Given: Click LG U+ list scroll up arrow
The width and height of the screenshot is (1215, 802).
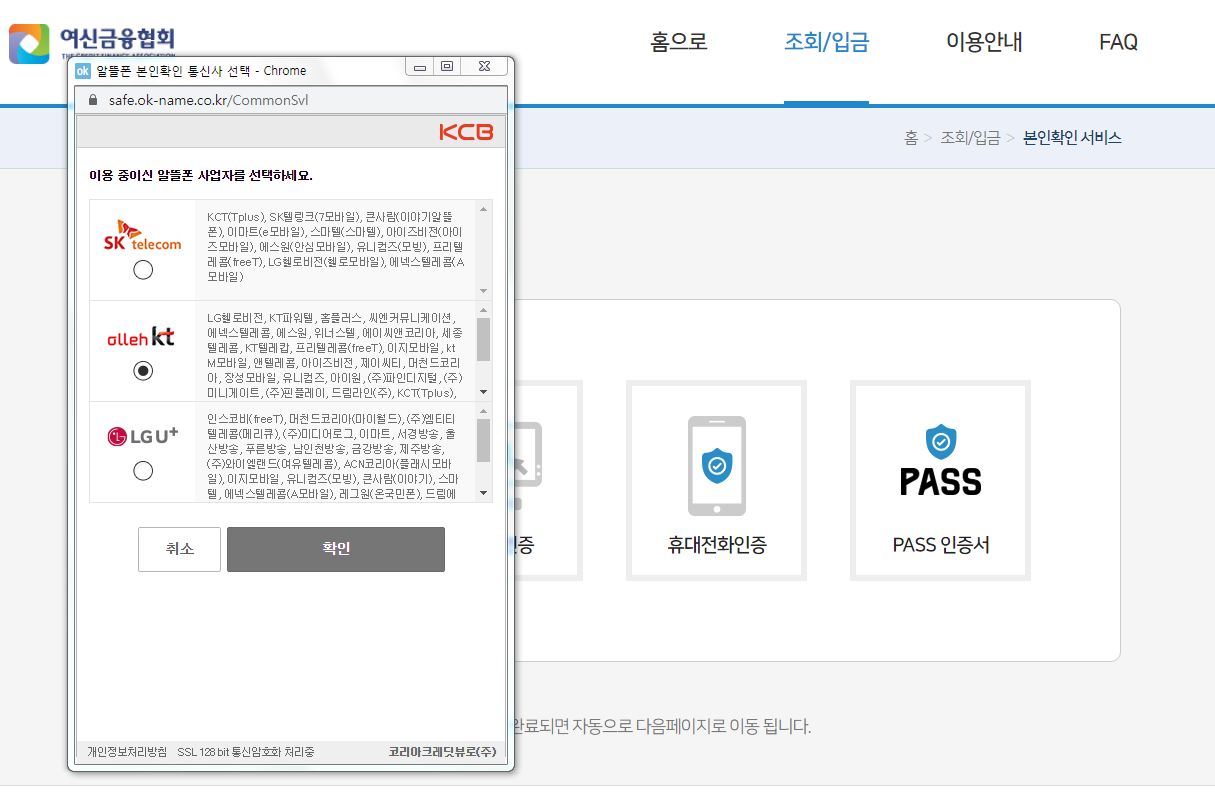Looking at the screenshot, I should point(484,411).
